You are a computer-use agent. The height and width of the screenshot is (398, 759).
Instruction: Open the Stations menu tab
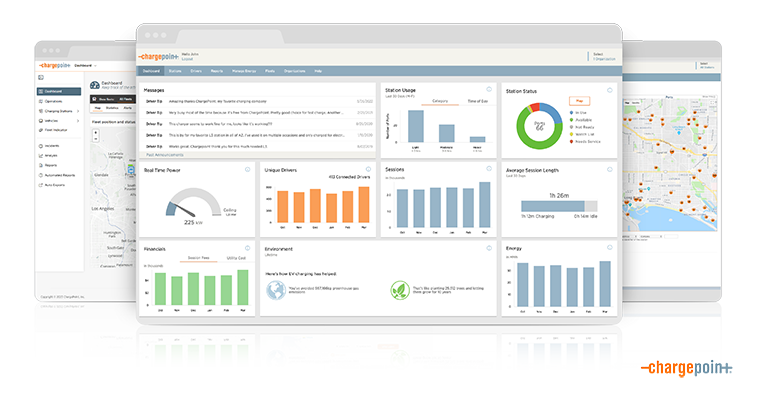point(175,71)
